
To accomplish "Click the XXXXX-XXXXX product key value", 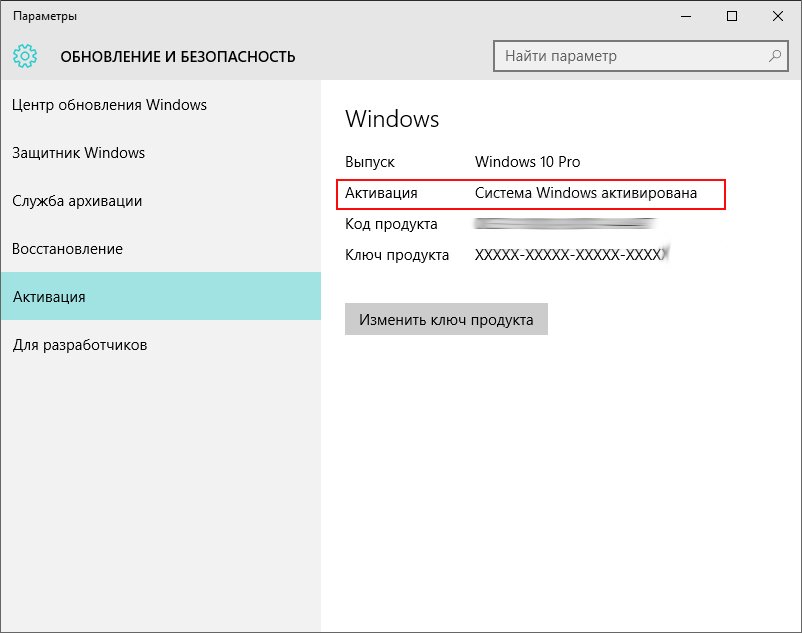I will click(x=572, y=255).
